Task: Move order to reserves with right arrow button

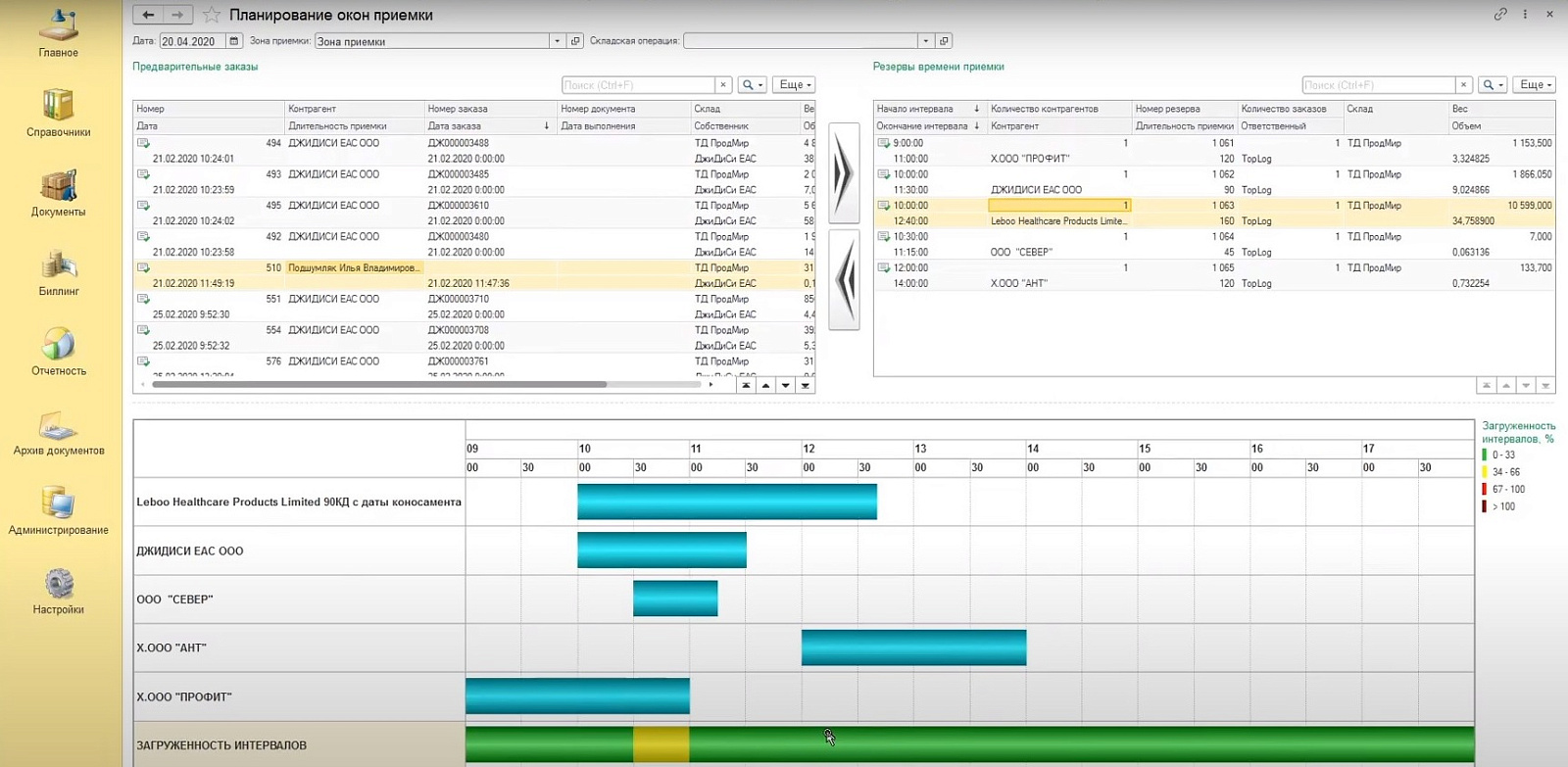Action: (844, 173)
